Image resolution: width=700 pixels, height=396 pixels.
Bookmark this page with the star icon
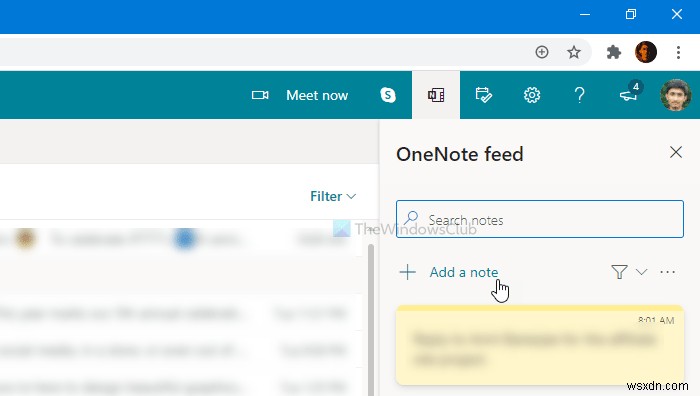tap(574, 52)
